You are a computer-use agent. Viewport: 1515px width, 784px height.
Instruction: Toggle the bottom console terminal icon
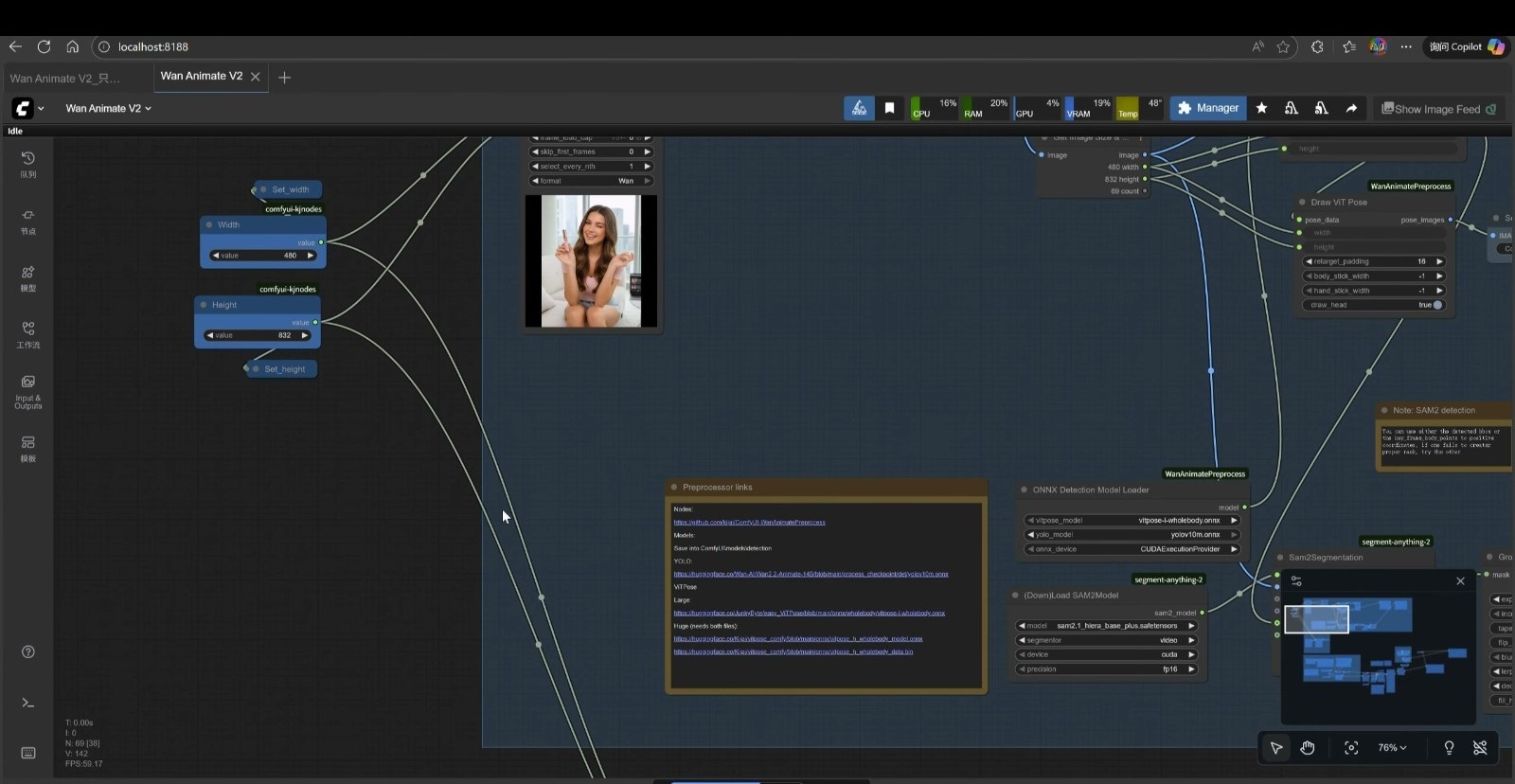click(x=28, y=703)
